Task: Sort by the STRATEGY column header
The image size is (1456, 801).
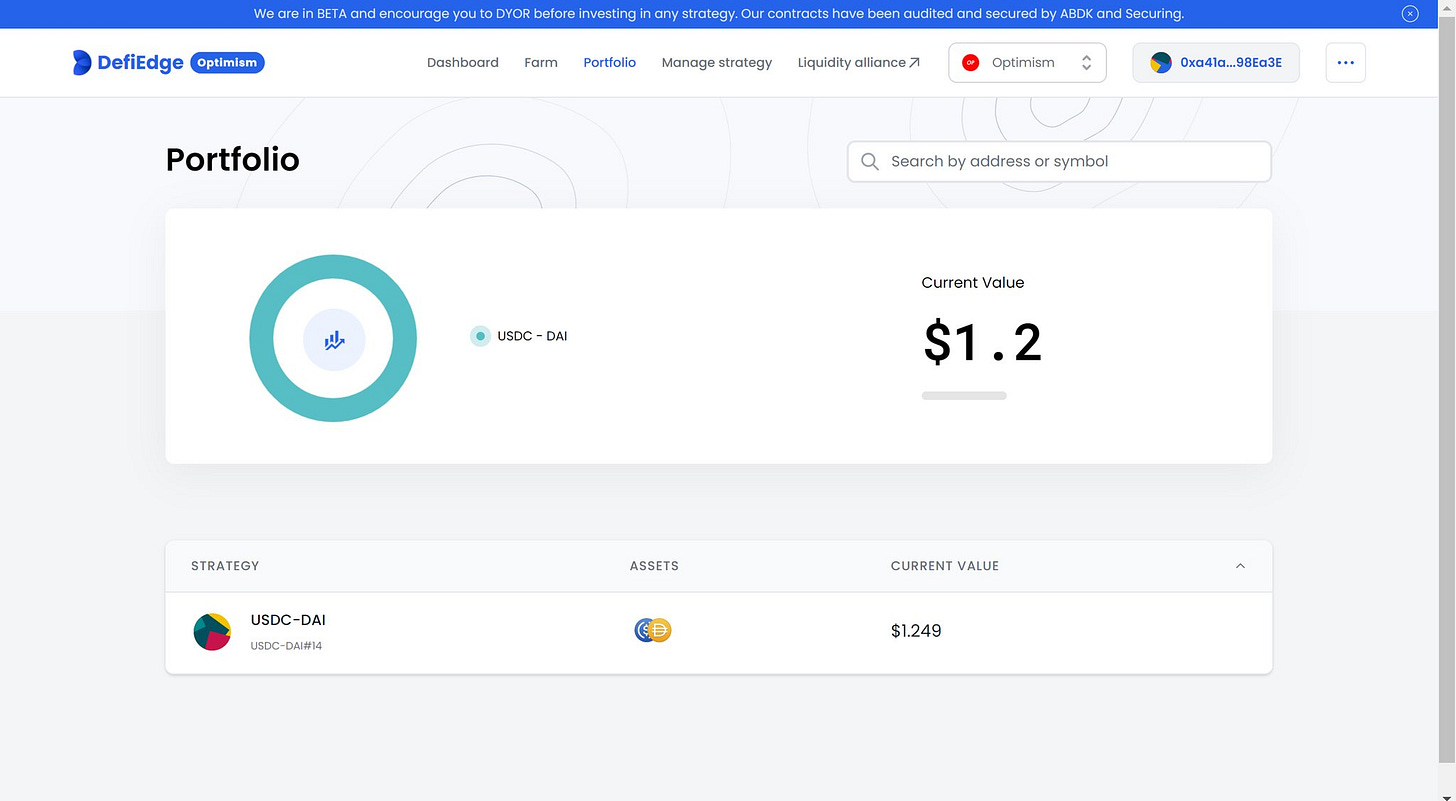Action: coord(225,566)
